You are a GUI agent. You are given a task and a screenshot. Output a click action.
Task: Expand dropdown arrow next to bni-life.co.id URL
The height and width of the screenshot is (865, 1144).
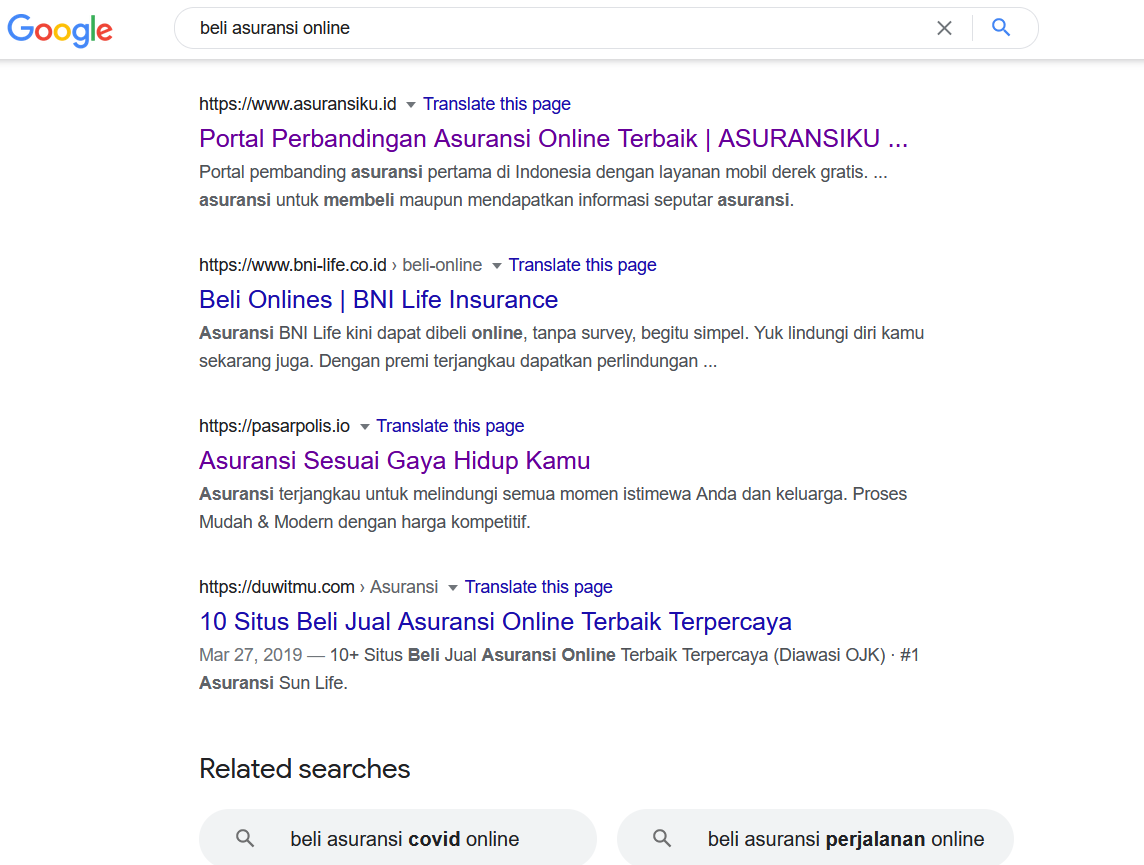click(x=497, y=265)
